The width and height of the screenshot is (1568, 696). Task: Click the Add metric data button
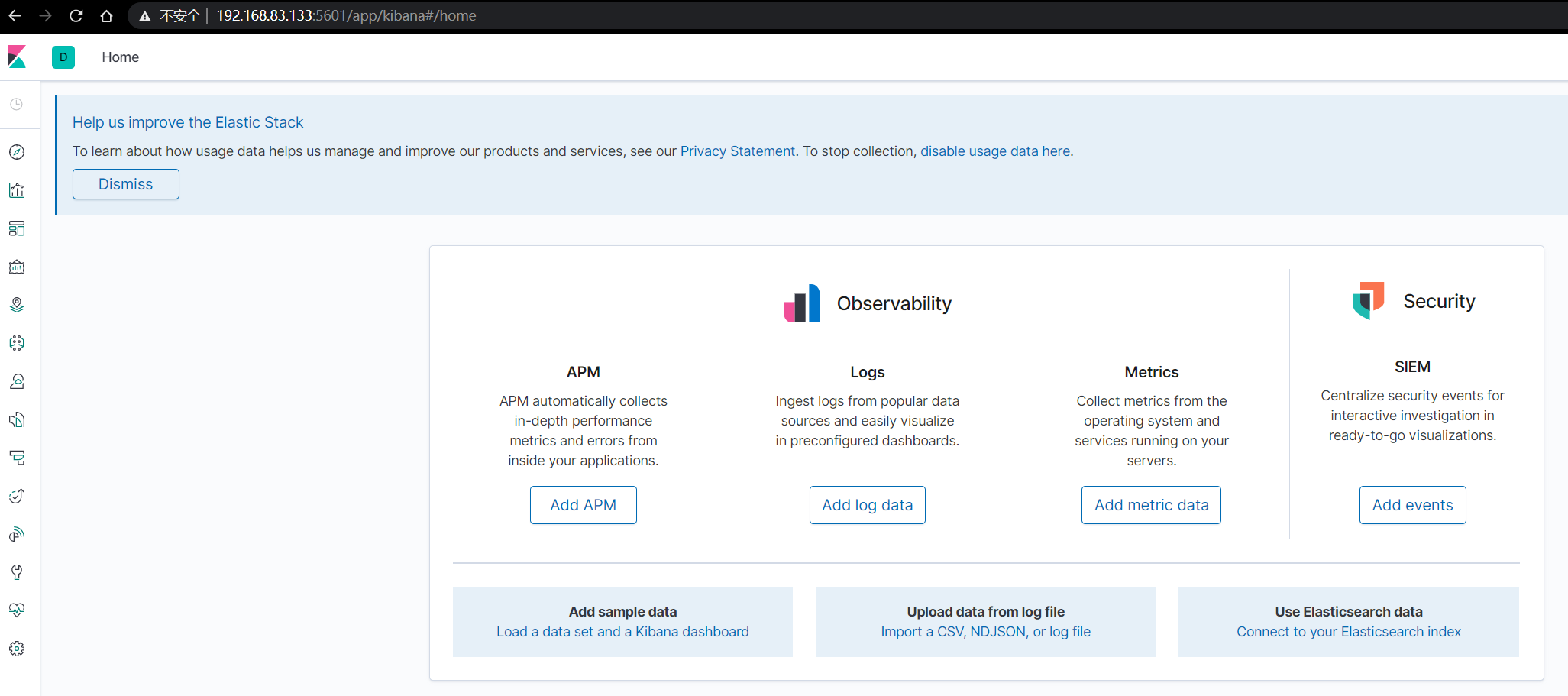tap(1152, 505)
